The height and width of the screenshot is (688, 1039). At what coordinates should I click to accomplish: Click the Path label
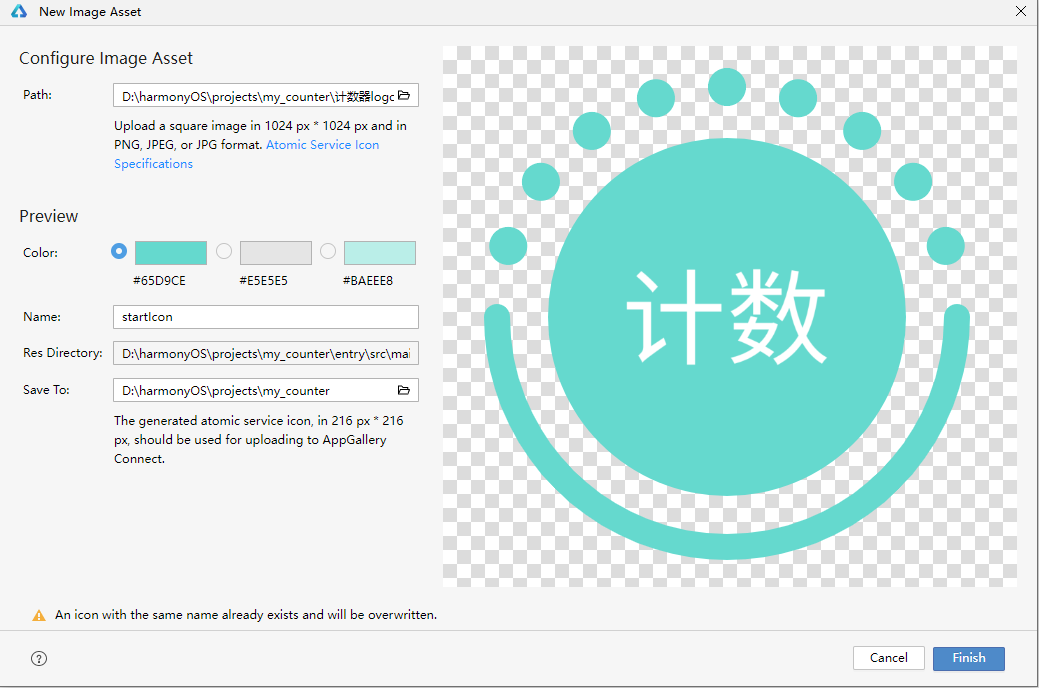click(37, 95)
